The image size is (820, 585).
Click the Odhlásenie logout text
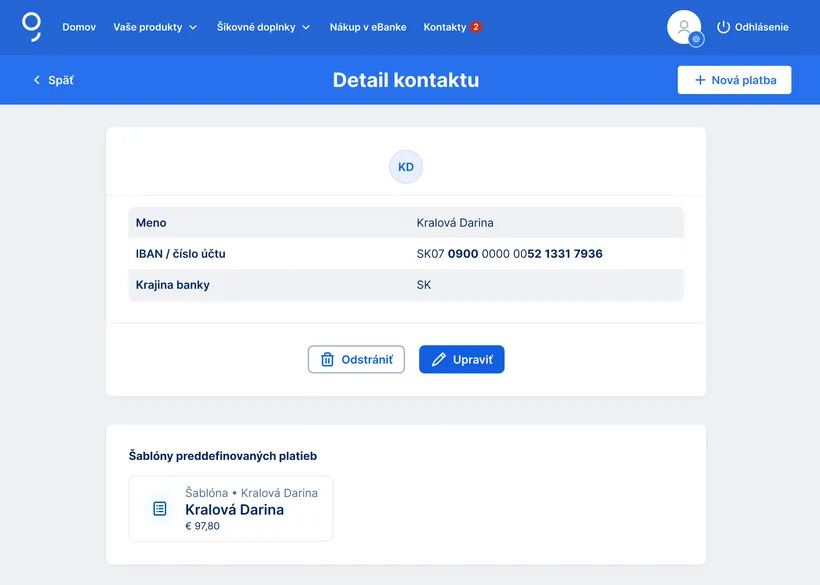(761, 27)
